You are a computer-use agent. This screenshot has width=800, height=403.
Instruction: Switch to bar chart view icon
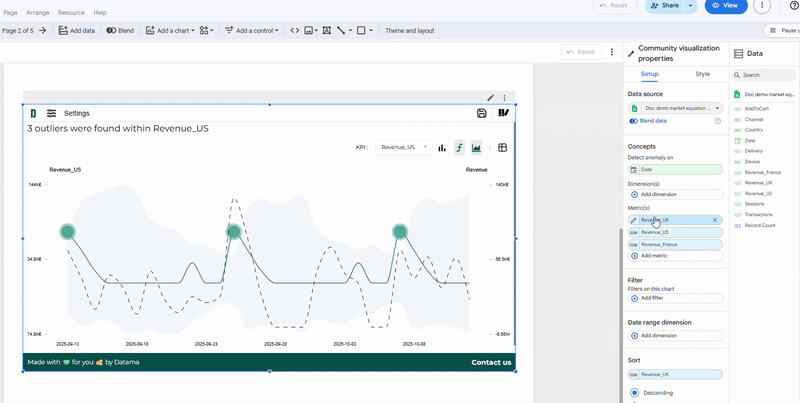(x=442, y=148)
